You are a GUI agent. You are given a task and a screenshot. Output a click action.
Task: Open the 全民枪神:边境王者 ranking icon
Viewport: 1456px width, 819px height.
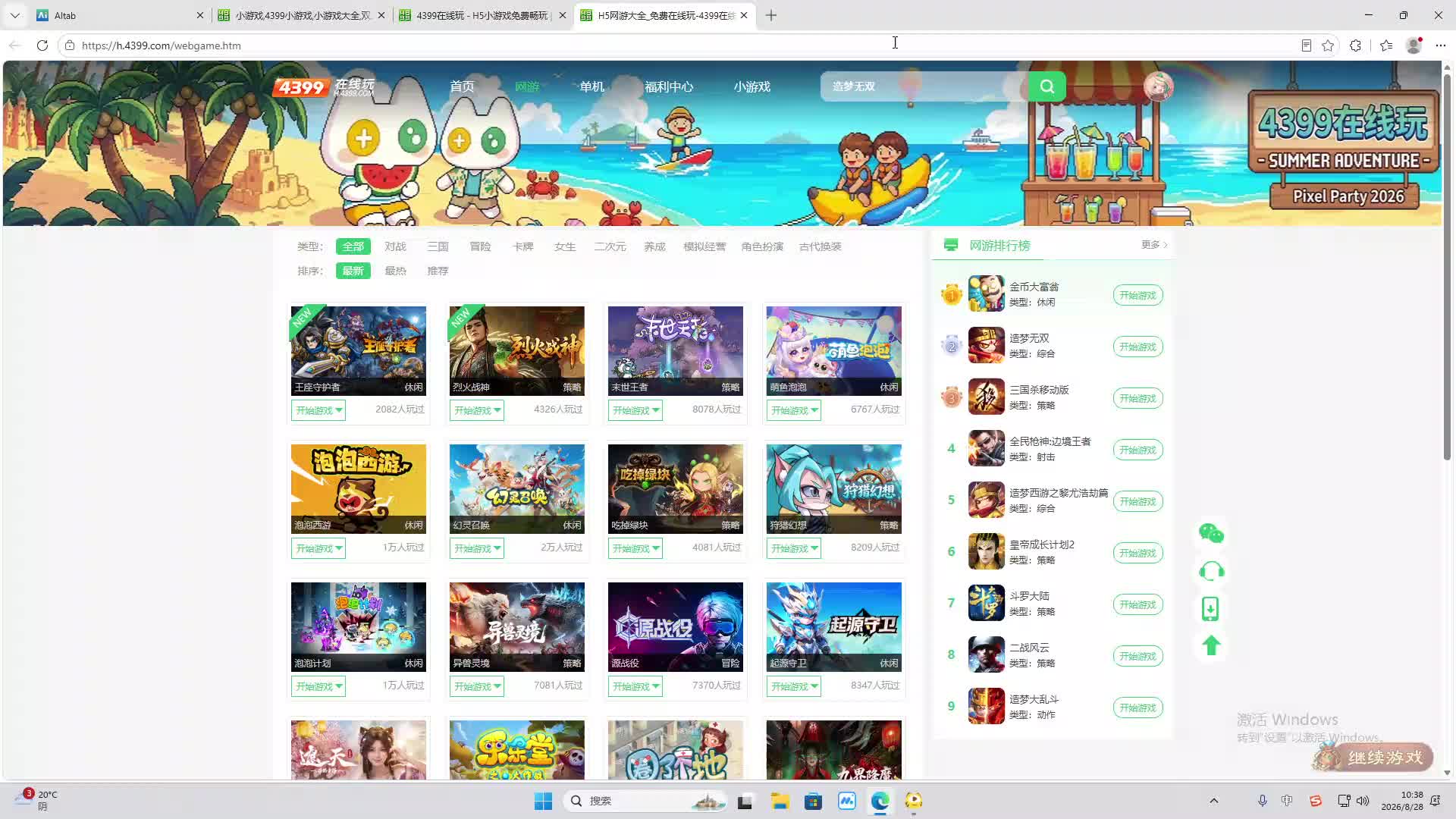(x=986, y=448)
